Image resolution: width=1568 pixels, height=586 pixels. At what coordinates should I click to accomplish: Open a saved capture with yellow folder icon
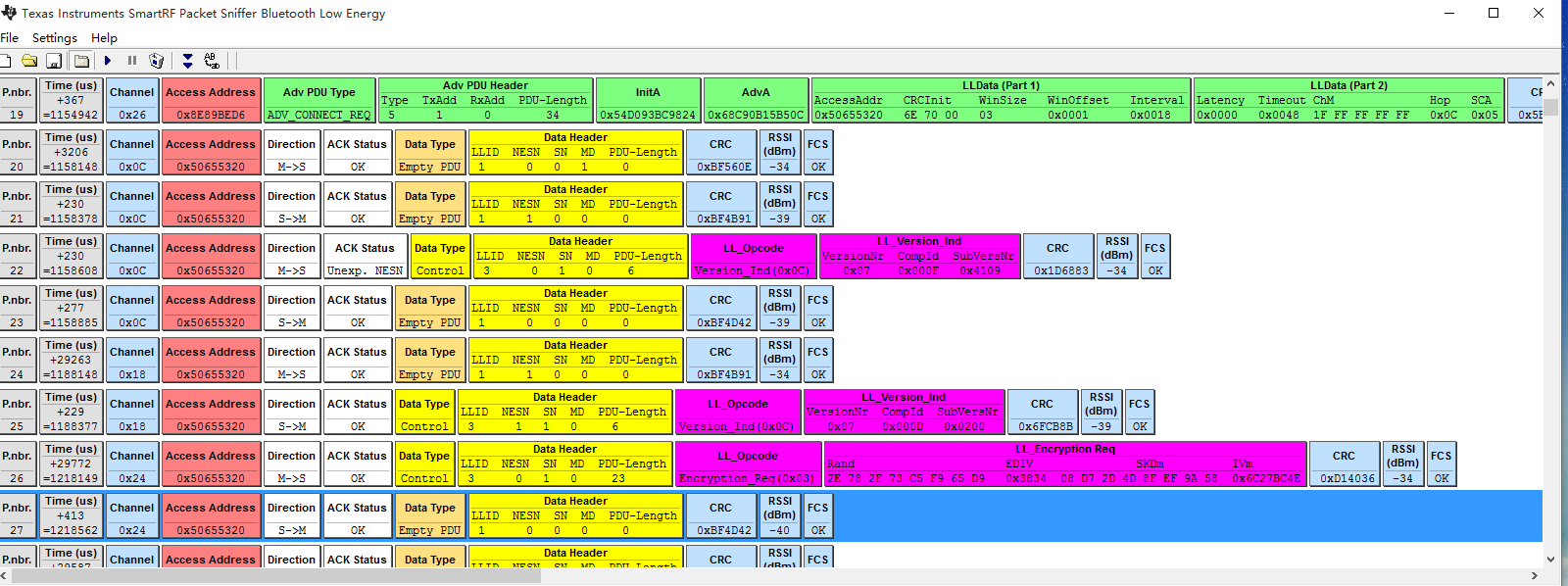point(29,61)
